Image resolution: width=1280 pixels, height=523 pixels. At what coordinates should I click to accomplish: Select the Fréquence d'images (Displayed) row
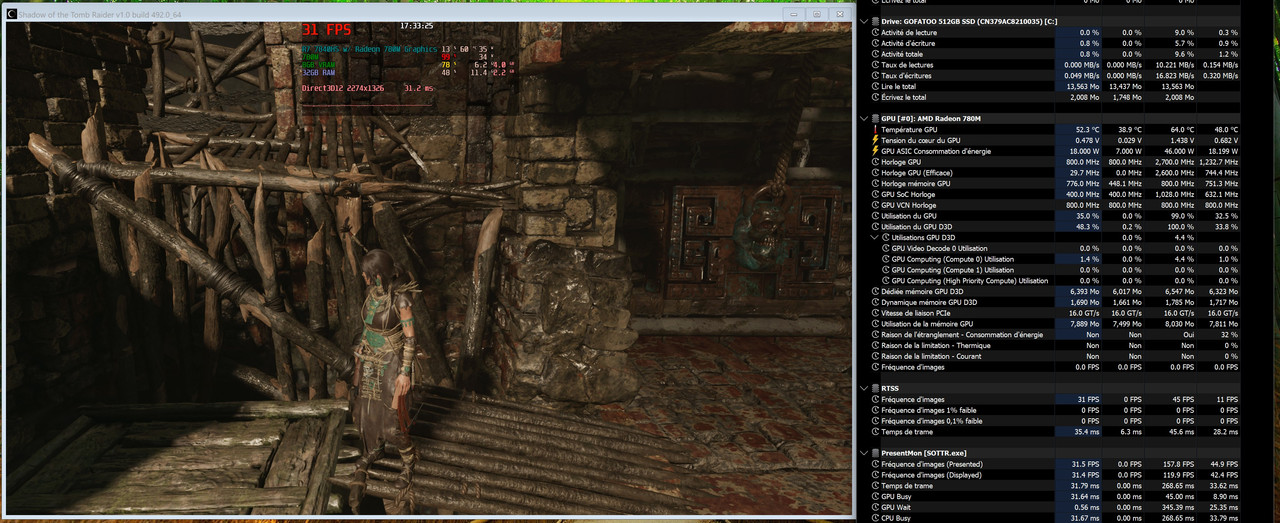pos(932,475)
